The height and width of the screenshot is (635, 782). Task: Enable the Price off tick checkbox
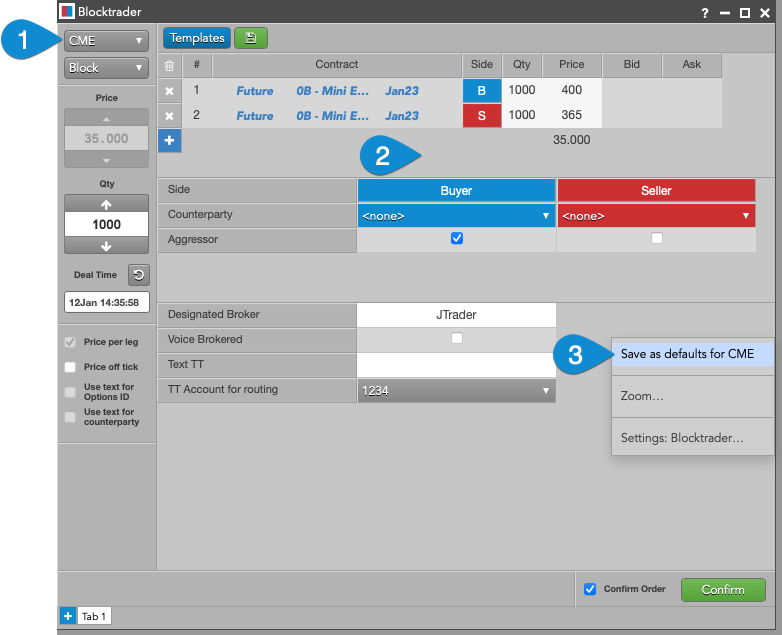(70, 367)
